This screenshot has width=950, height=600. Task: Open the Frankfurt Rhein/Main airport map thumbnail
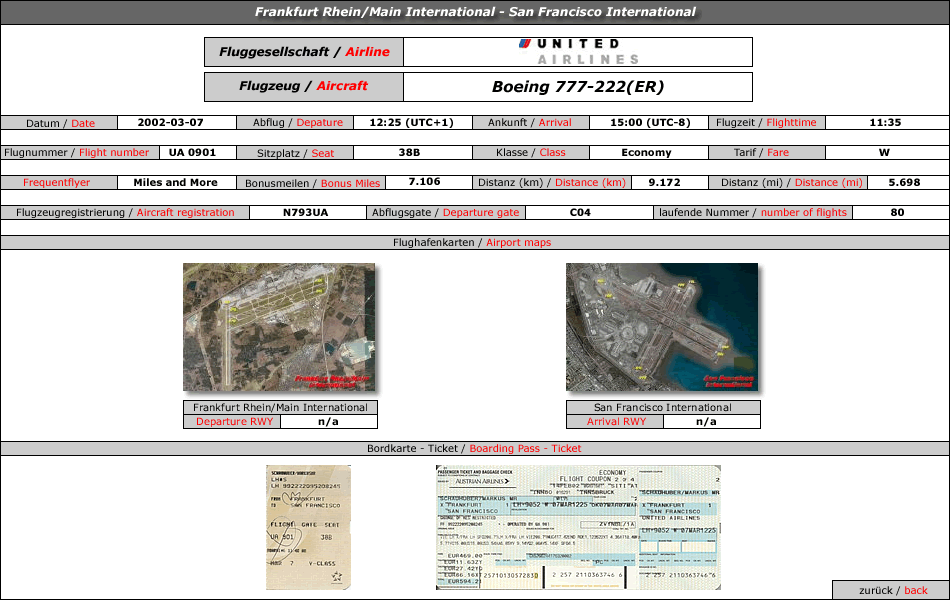279,327
